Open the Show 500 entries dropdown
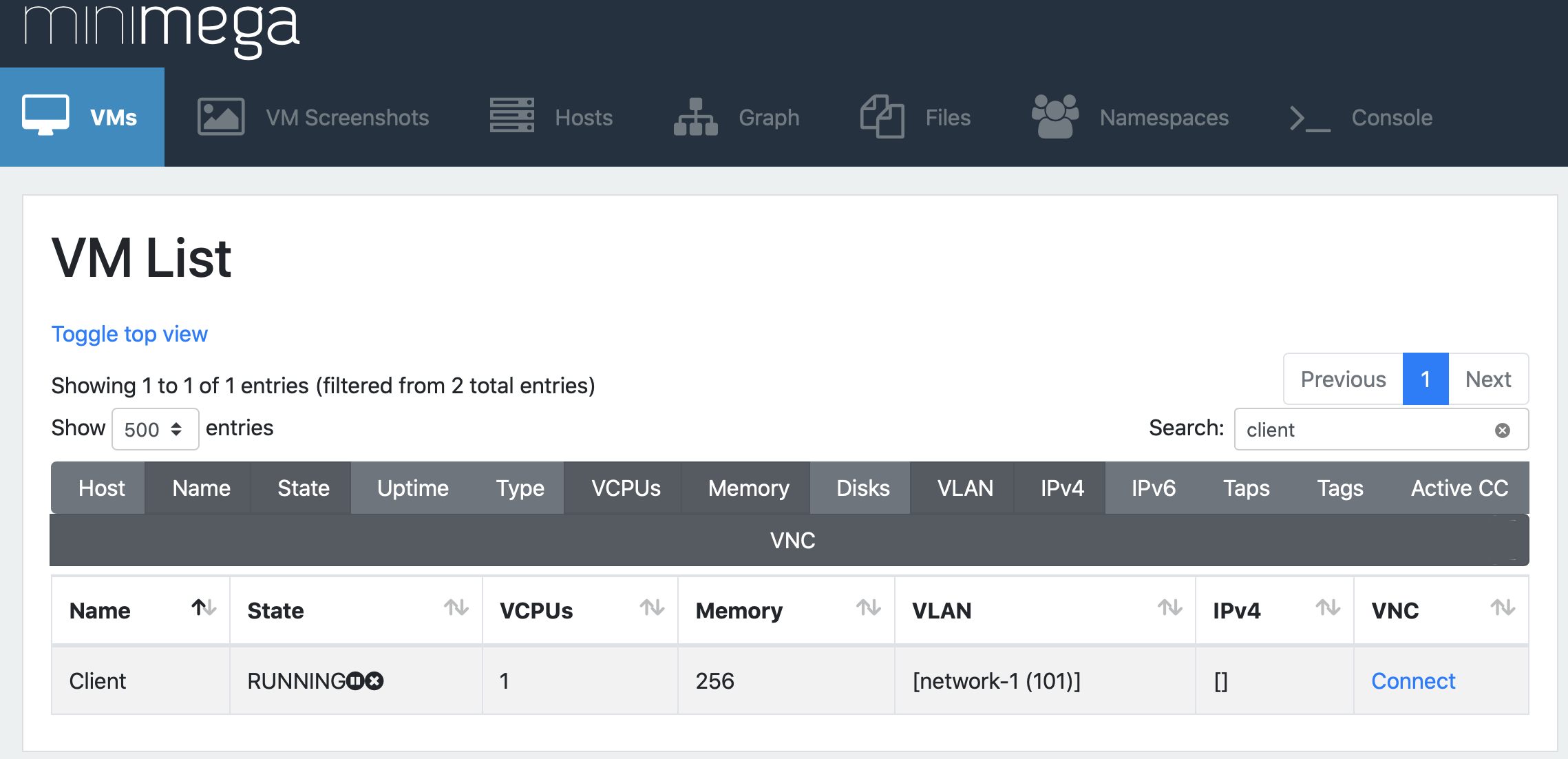 pos(156,429)
